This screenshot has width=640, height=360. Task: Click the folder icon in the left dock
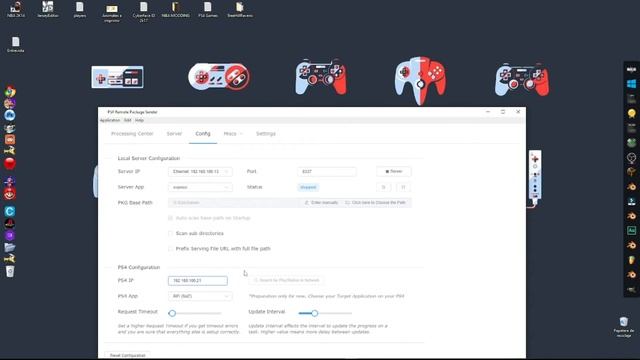point(10,247)
